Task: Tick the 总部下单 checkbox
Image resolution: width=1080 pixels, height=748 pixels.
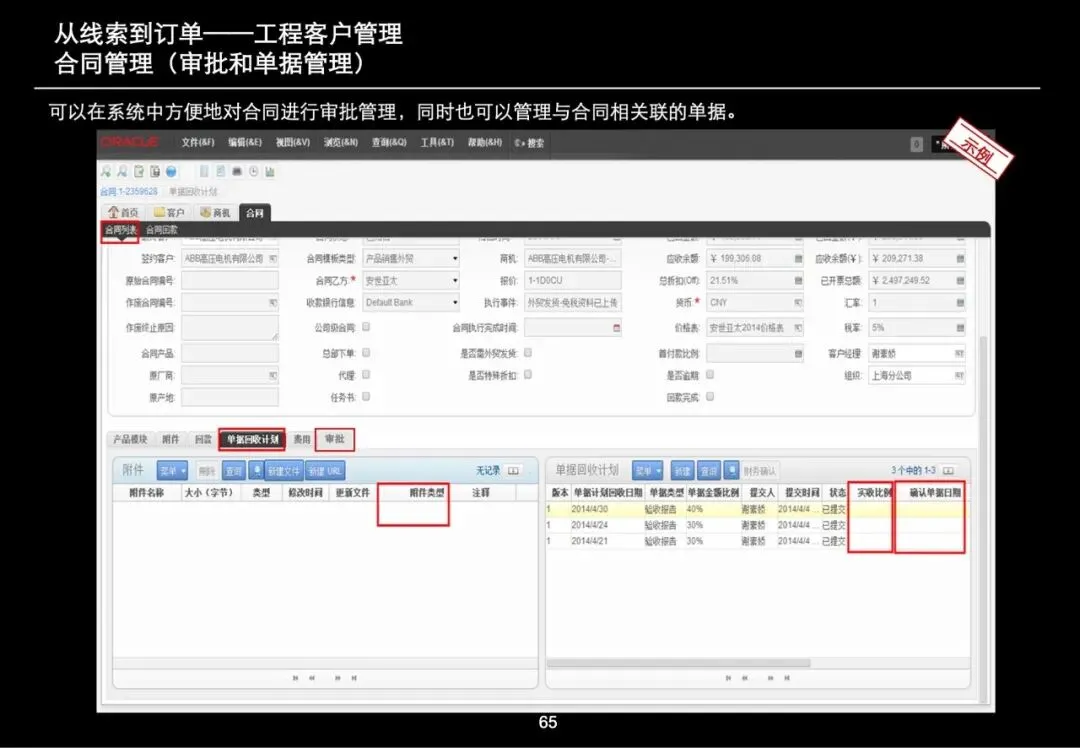Action: pos(366,352)
